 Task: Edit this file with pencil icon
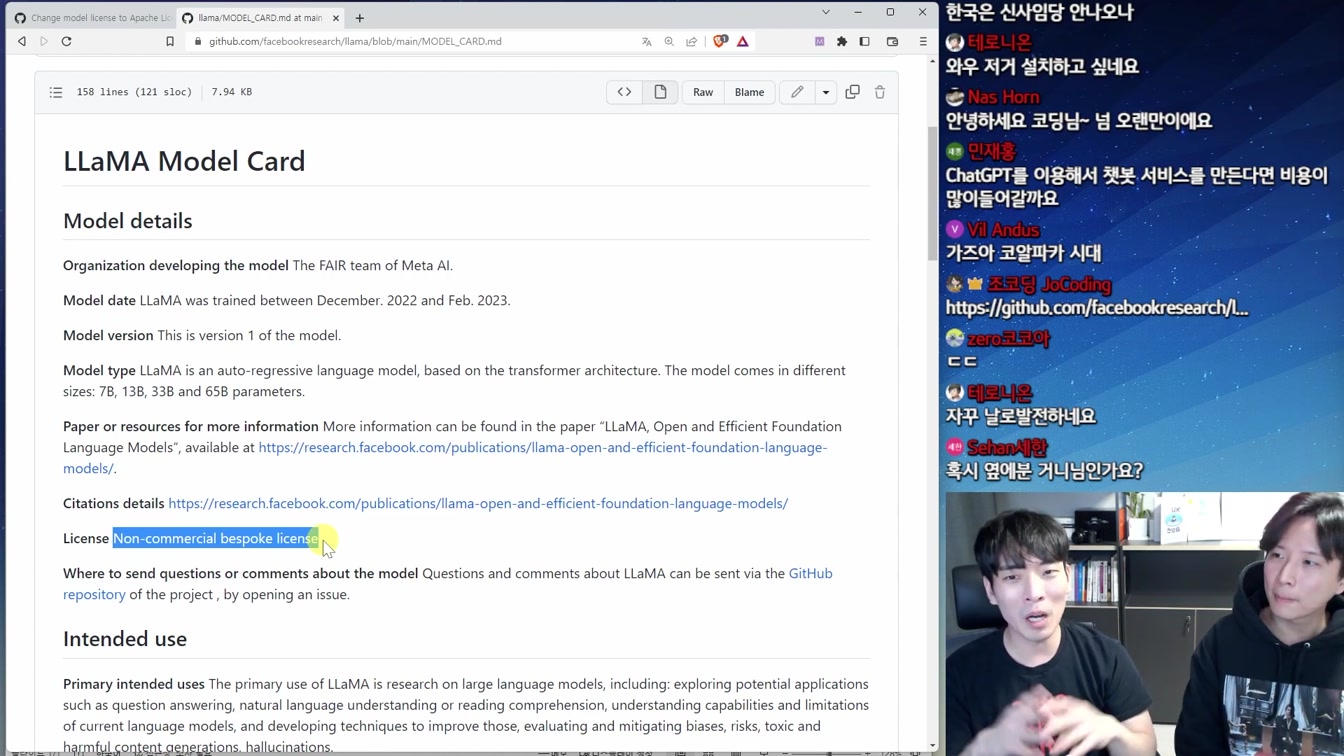pyautogui.click(x=797, y=92)
